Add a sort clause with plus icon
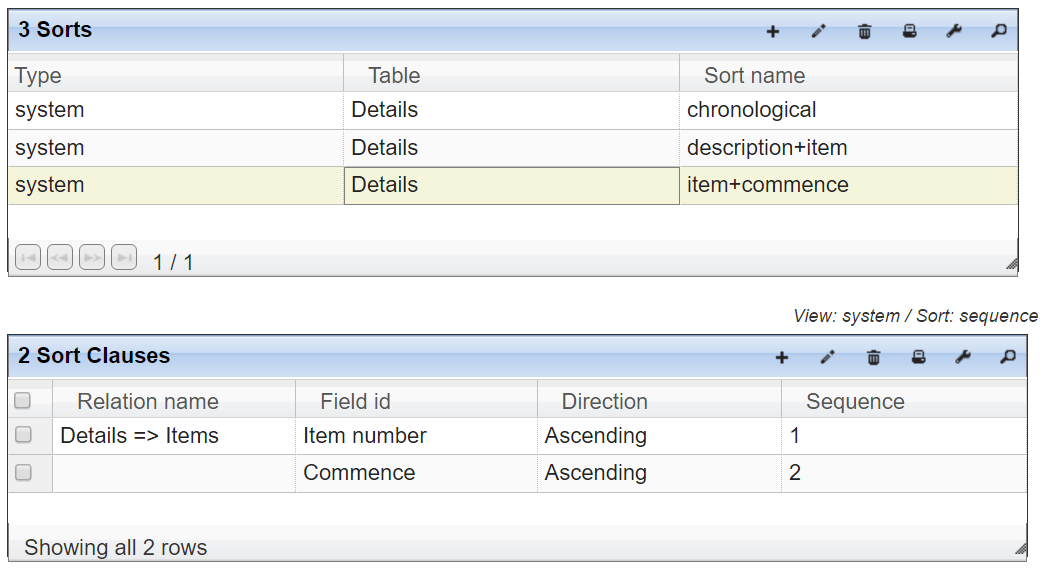 (782, 358)
